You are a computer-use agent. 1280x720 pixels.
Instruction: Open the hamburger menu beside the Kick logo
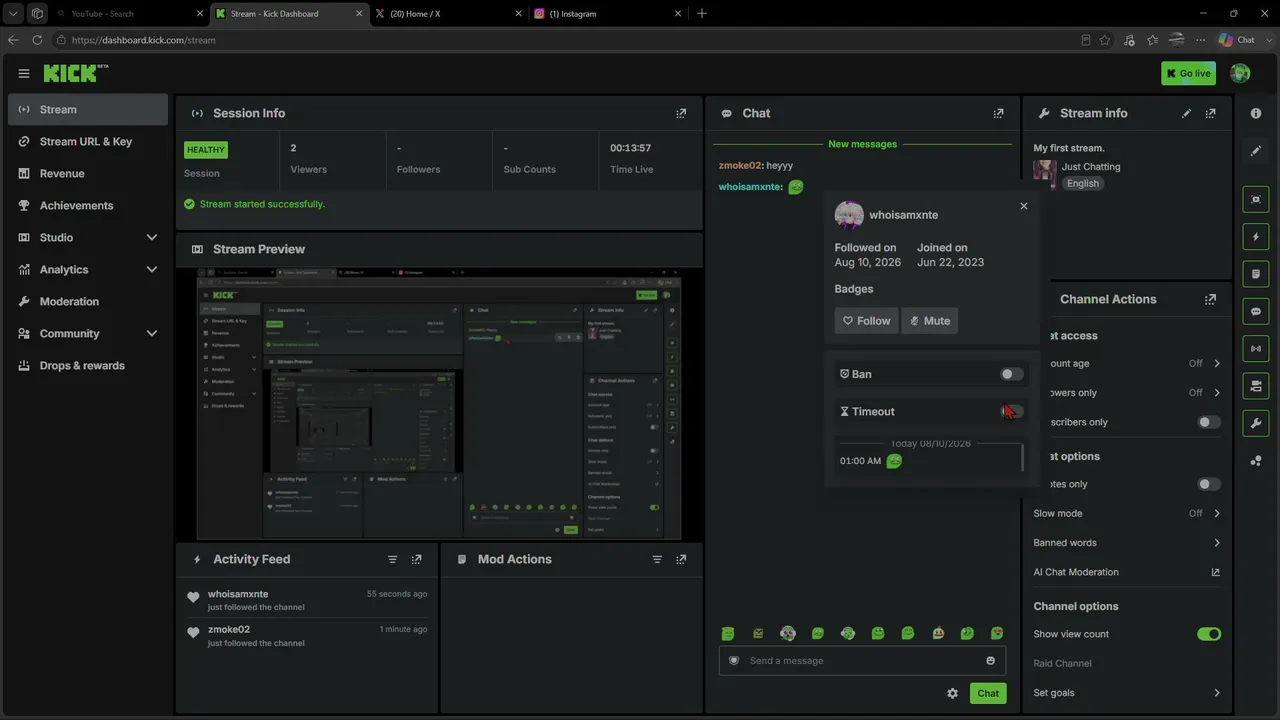click(24, 73)
